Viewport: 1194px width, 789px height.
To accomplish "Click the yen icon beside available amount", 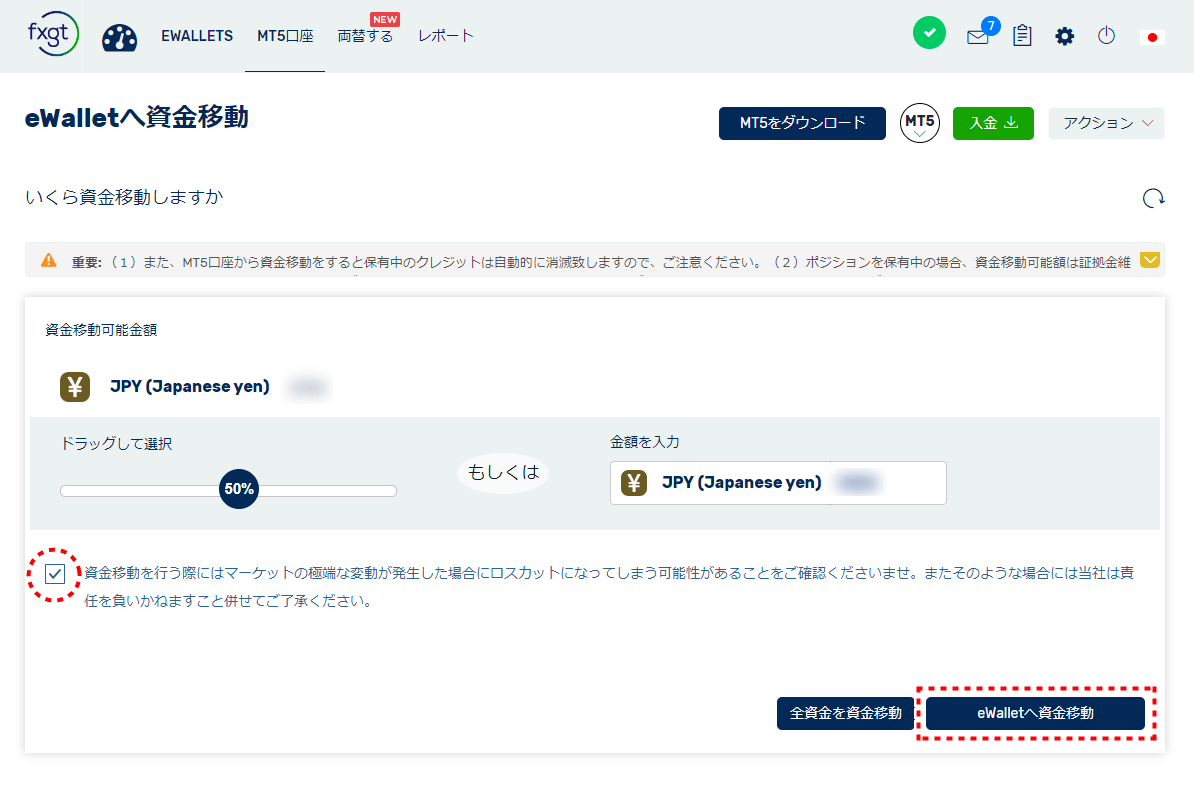I will click(75, 387).
